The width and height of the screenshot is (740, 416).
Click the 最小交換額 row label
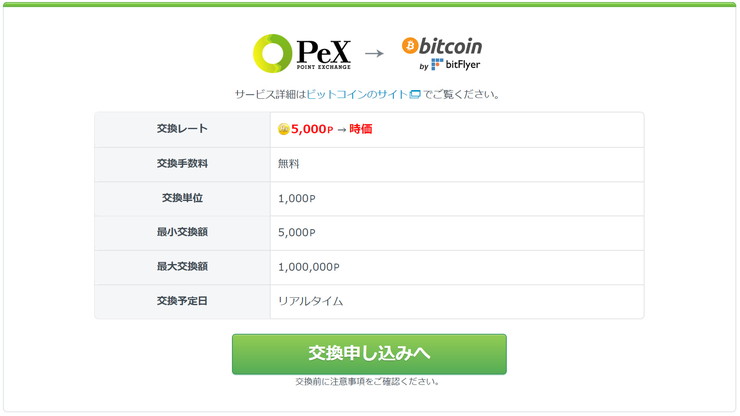coord(182,232)
